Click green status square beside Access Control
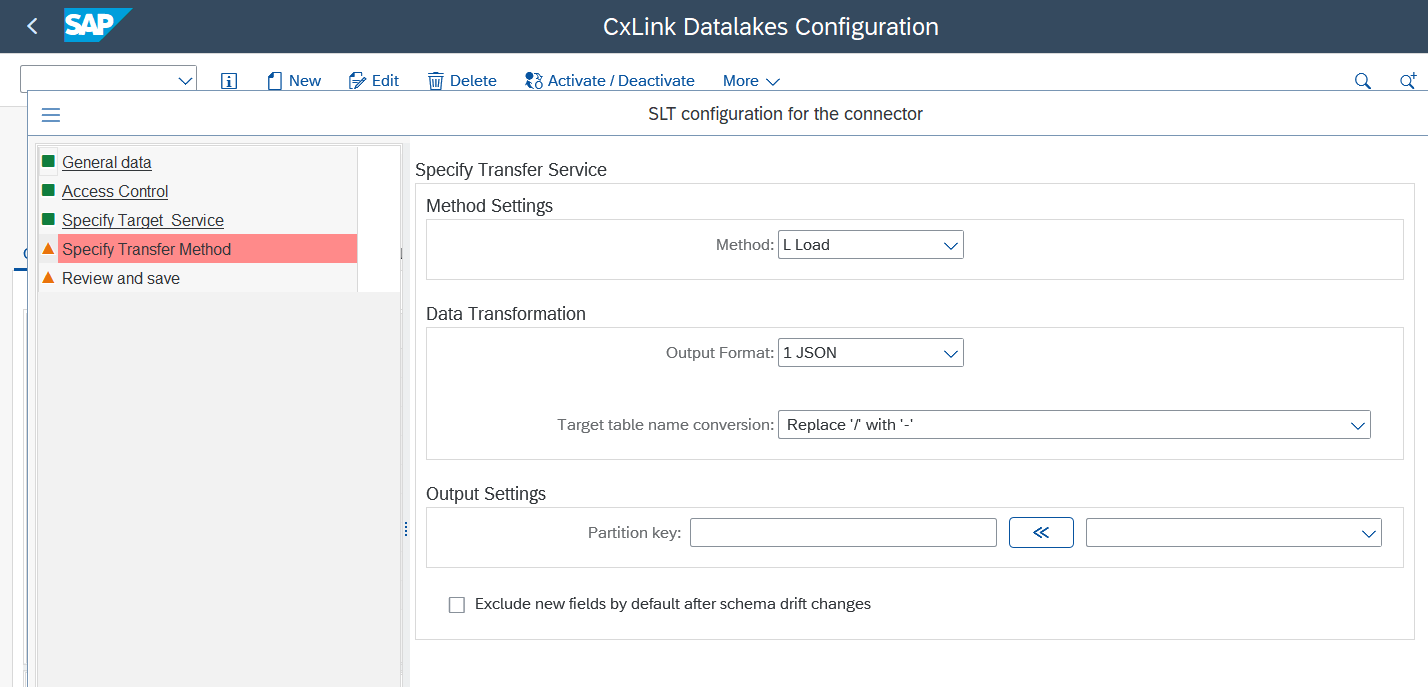This screenshot has height=687, width=1428. 48,190
